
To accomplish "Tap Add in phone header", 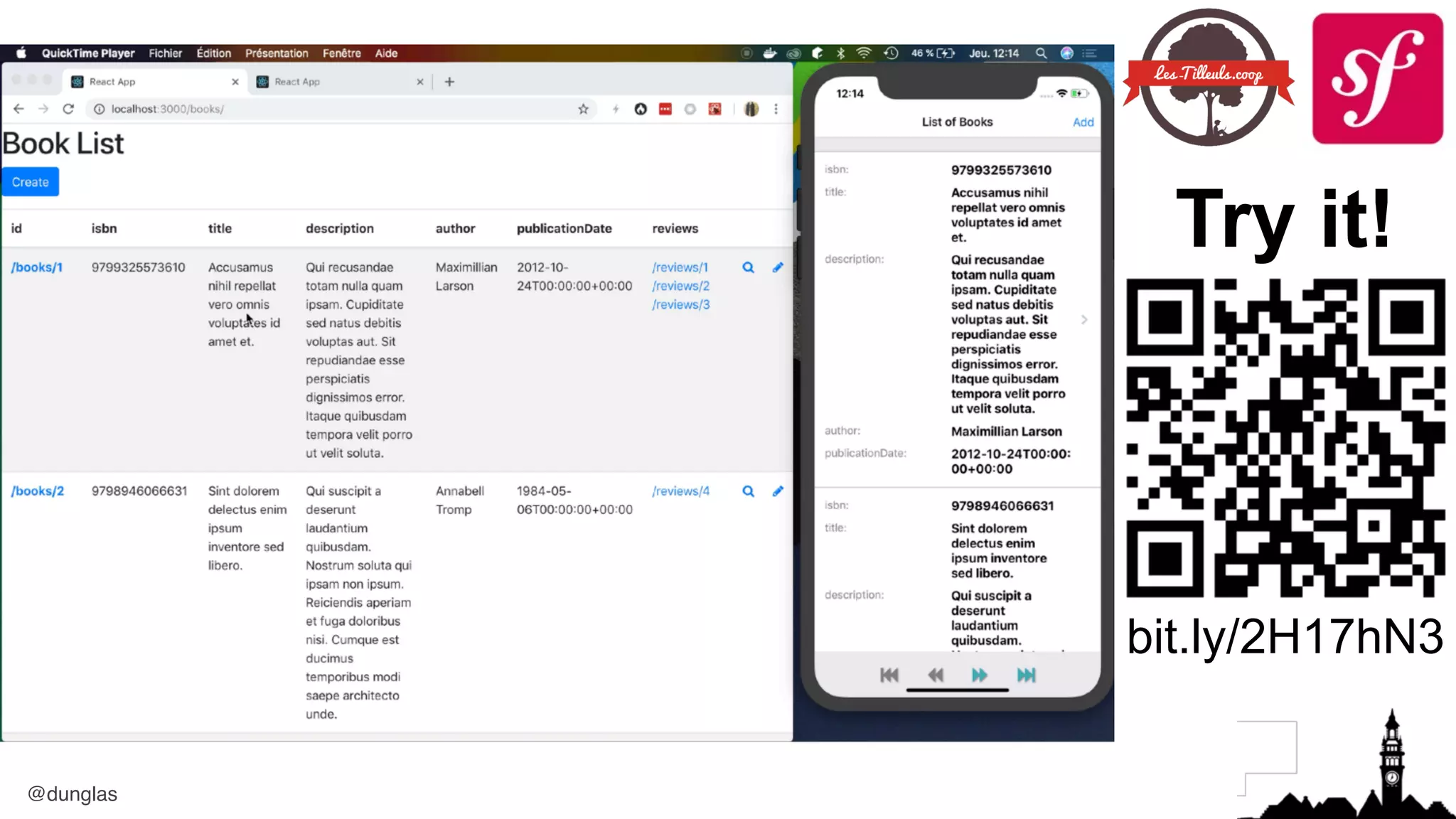I will pos(1083,122).
